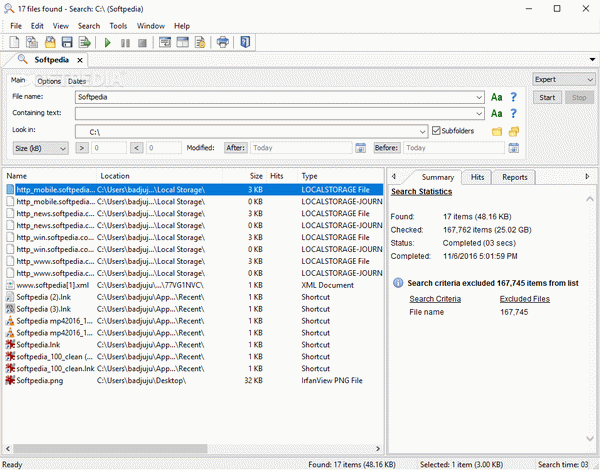
Task: Browse for single folder icon beside Subfolders
Action: [497, 132]
